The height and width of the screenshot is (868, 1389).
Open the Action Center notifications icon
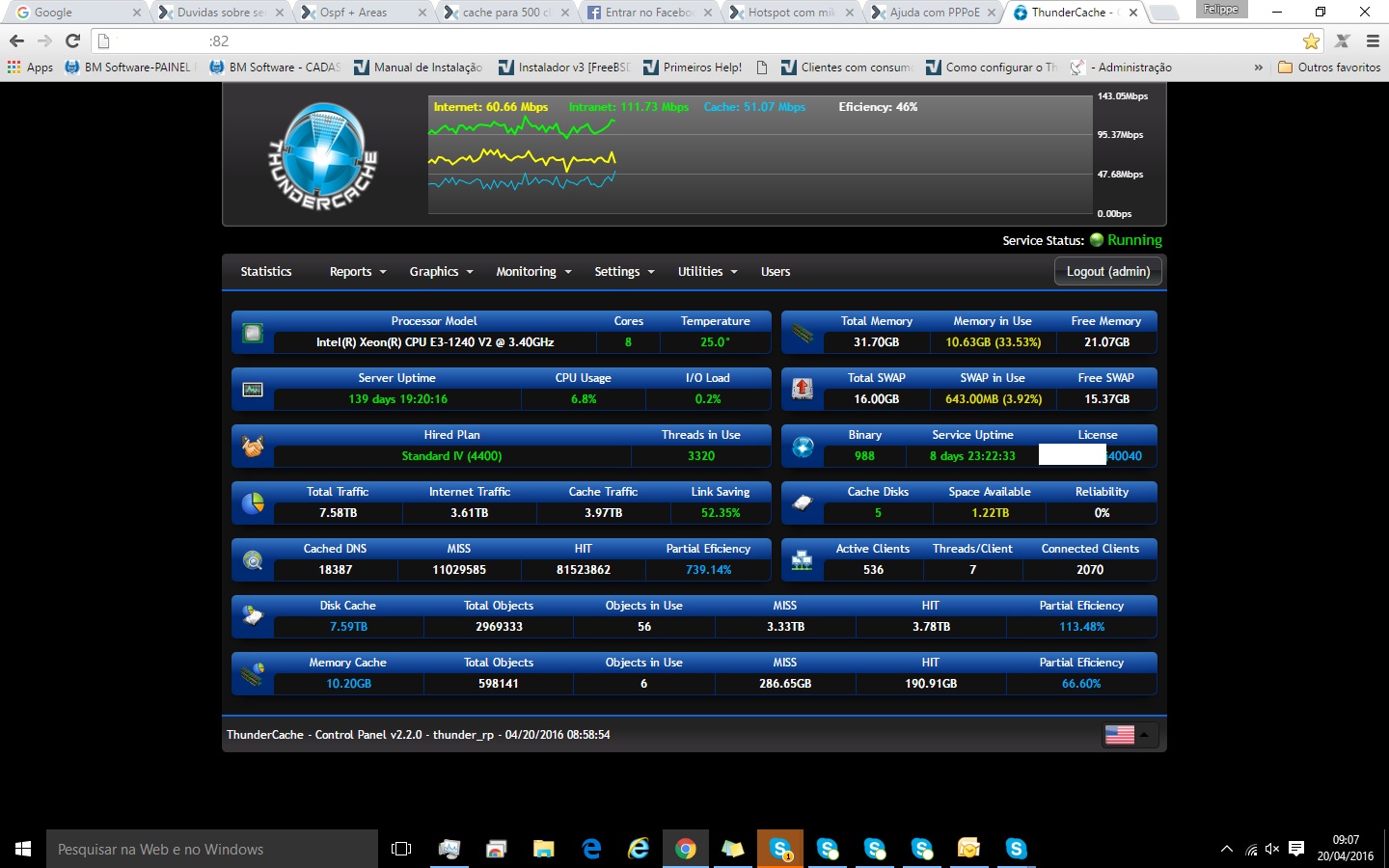tap(1296, 849)
